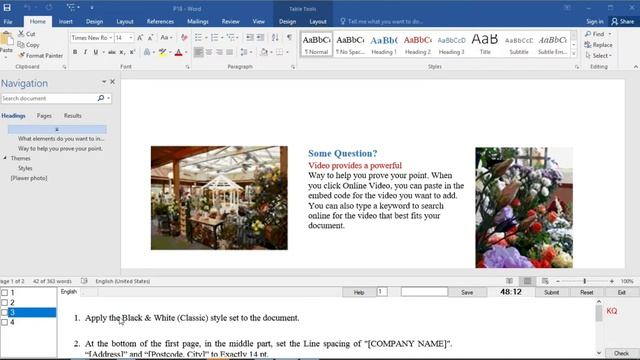Click the Submit button

click(x=551, y=292)
